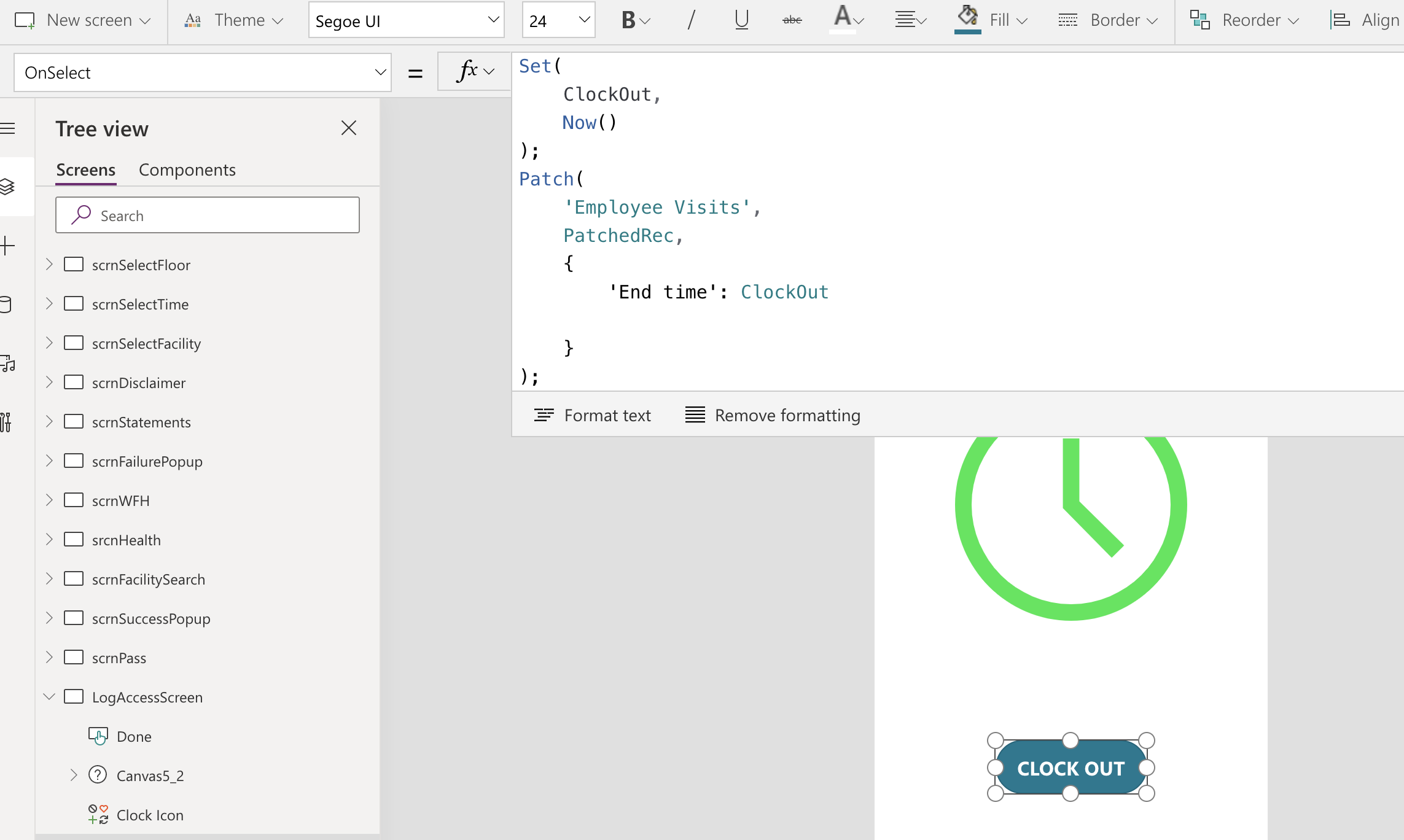This screenshot has width=1404, height=840.
Task: Open the Advanced tools sidebar icon
Action: pyautogui.click(x=6, y=422)
